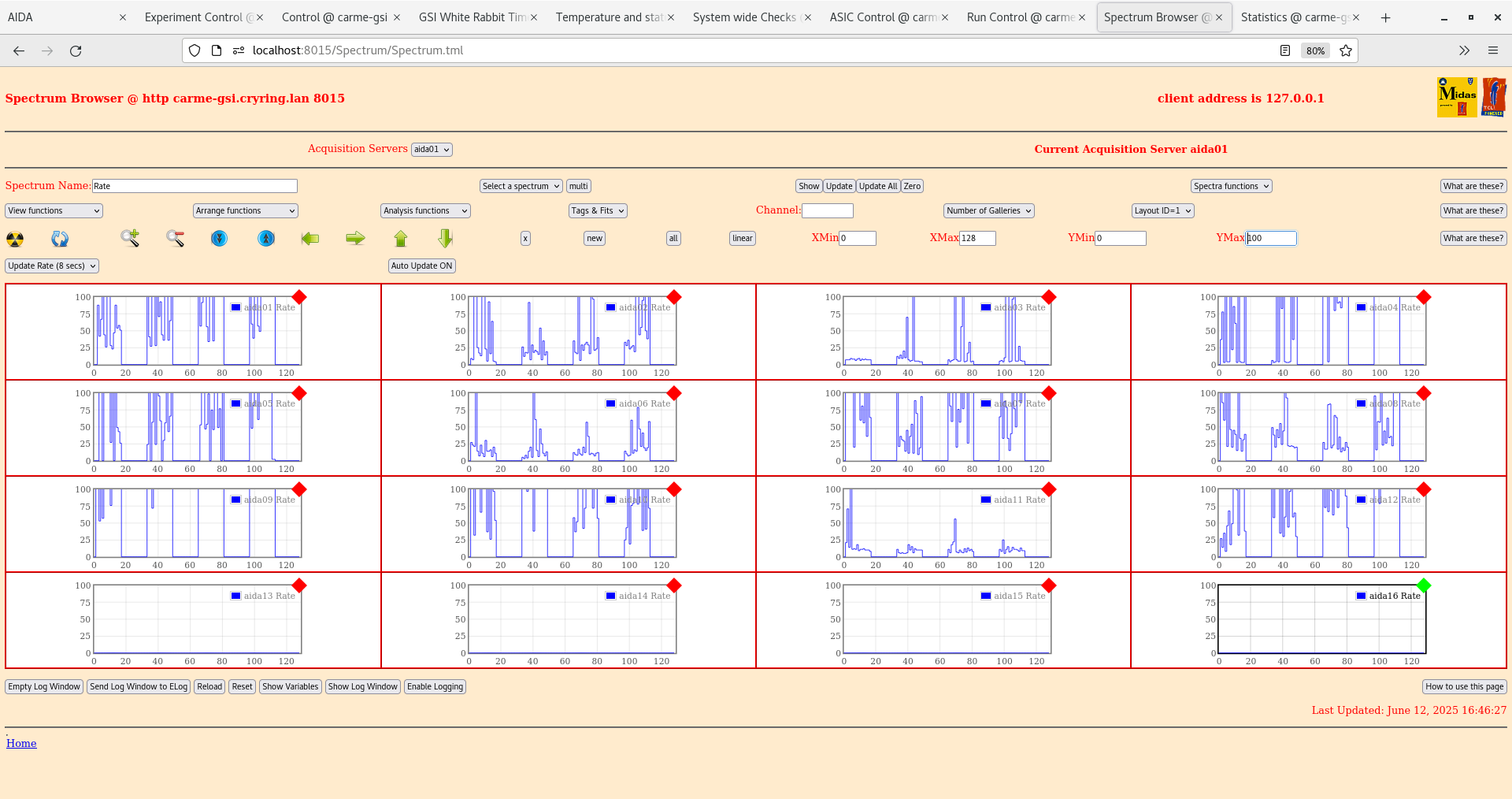
Task: Open the Number of Galleries dropdown
Action: tap(988, 210)
